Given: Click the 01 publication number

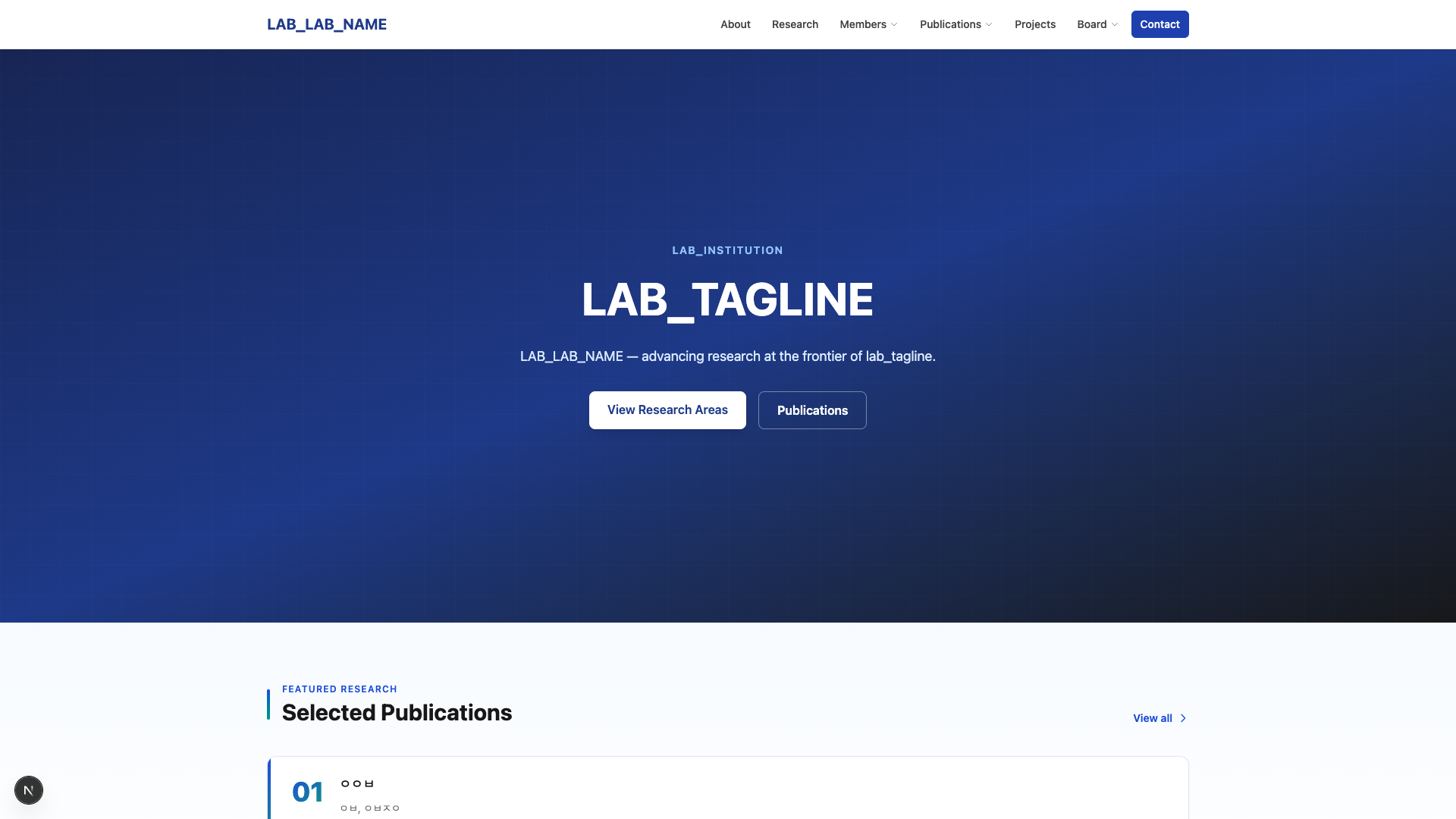Looking at the screenshot, I should [x=307, y=792].
